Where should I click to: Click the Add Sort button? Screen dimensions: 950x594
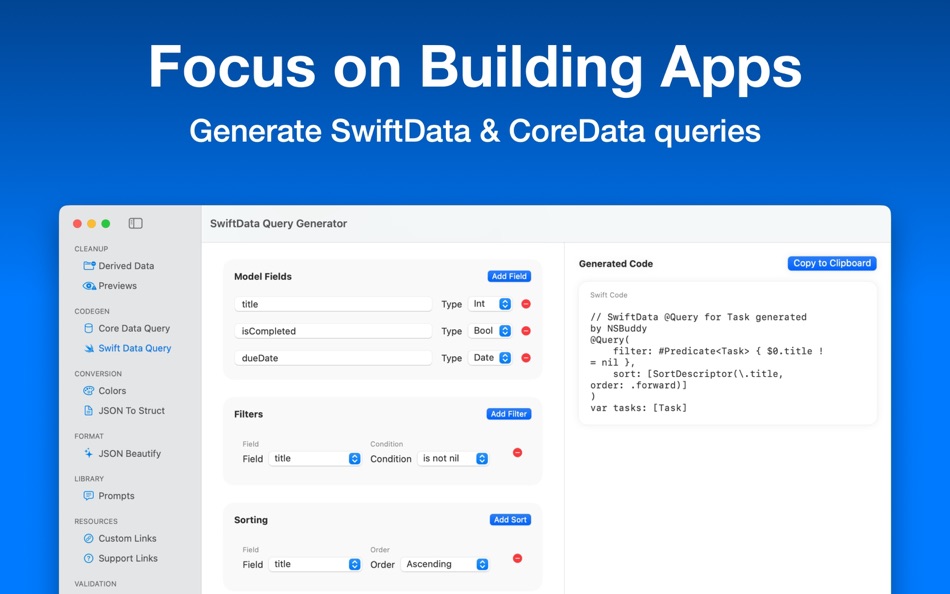(x=510, y=519)
